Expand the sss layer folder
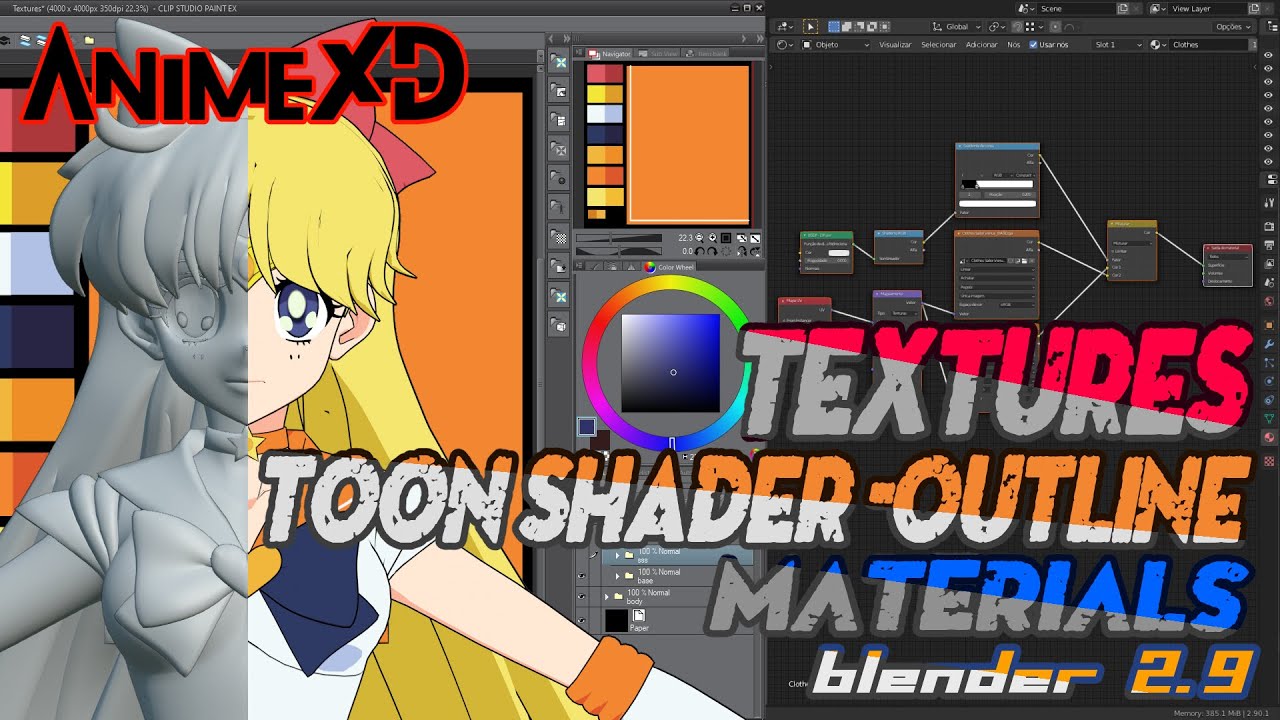 point(617,555)
